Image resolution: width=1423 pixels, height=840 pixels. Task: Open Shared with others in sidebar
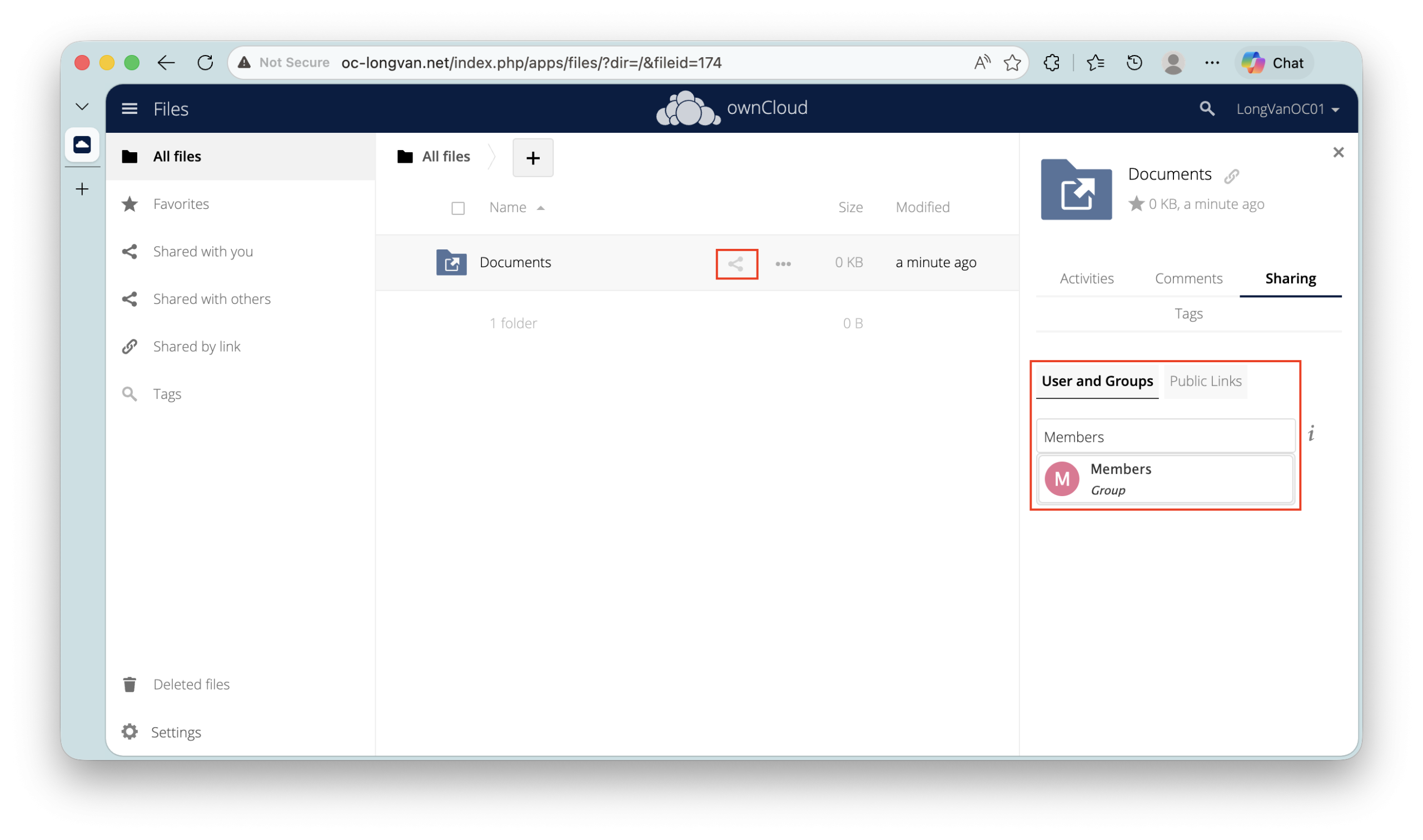(211, 299)
